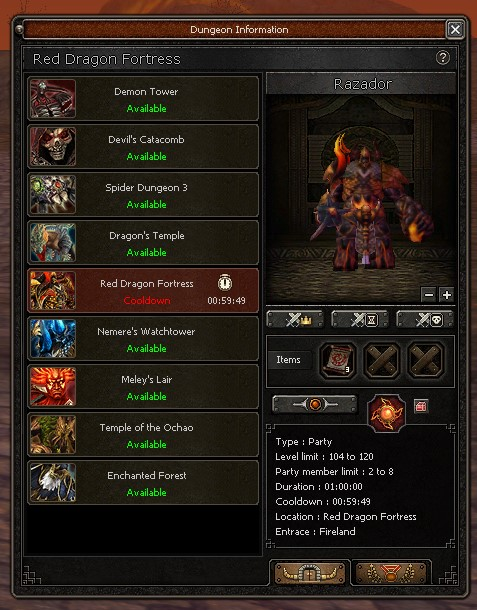Select Devil's Catacomb dungeon entry
The height and width of the screenshot is (610, 477).
(143, 147)
